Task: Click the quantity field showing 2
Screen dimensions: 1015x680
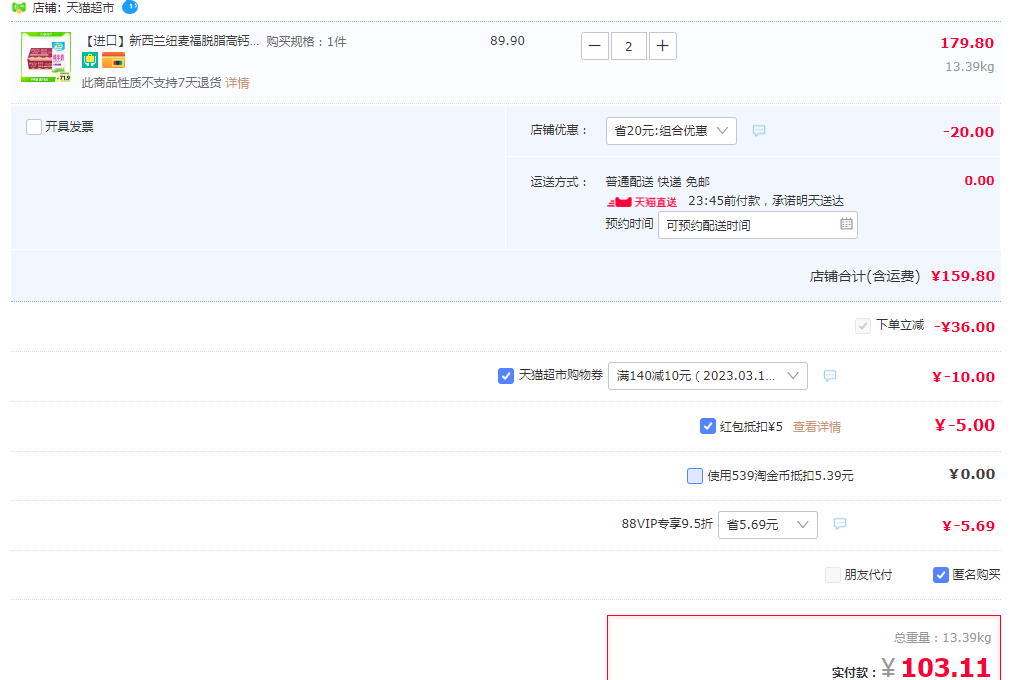Action: [x=629, y=46]
